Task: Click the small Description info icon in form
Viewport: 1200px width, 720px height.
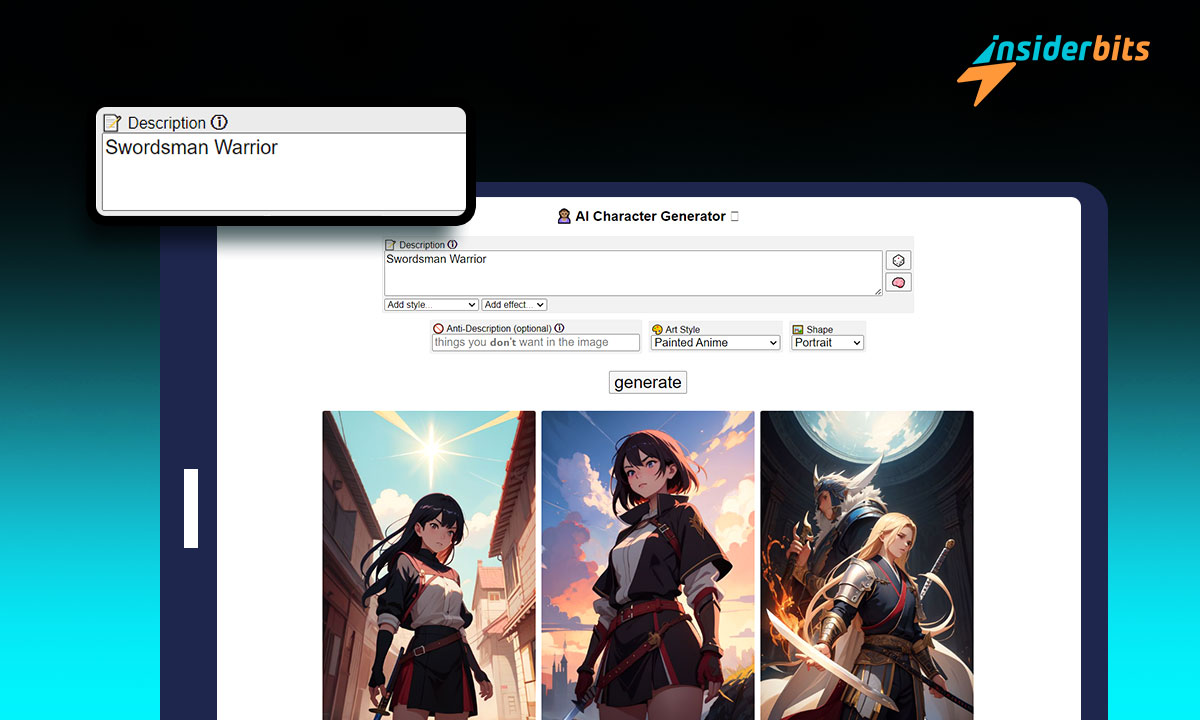Action: (x=452, y=244)
